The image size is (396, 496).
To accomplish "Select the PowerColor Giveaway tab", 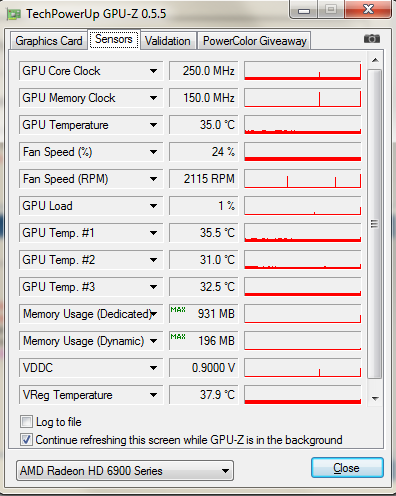I will [255, 41].
